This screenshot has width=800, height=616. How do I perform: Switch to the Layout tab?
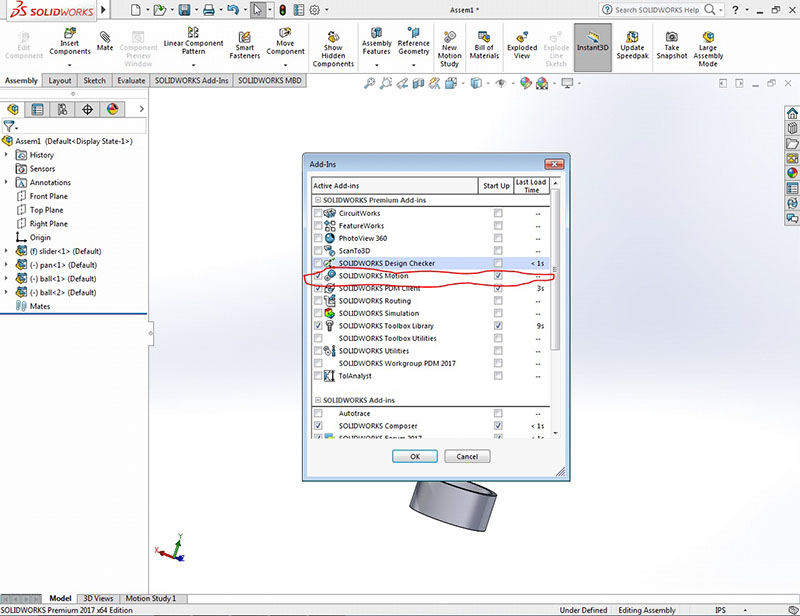click(x=60, y=81)
